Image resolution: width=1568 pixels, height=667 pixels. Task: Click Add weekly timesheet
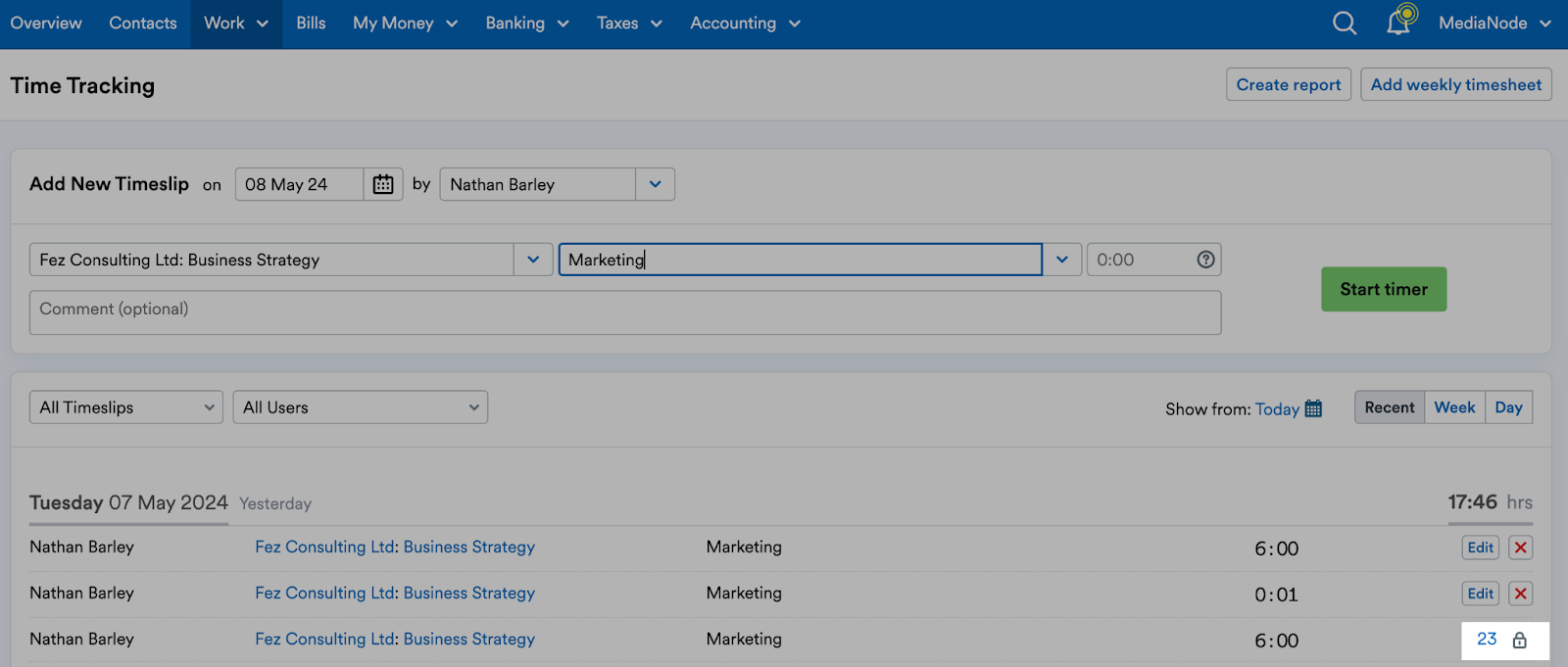[1456, 84]
